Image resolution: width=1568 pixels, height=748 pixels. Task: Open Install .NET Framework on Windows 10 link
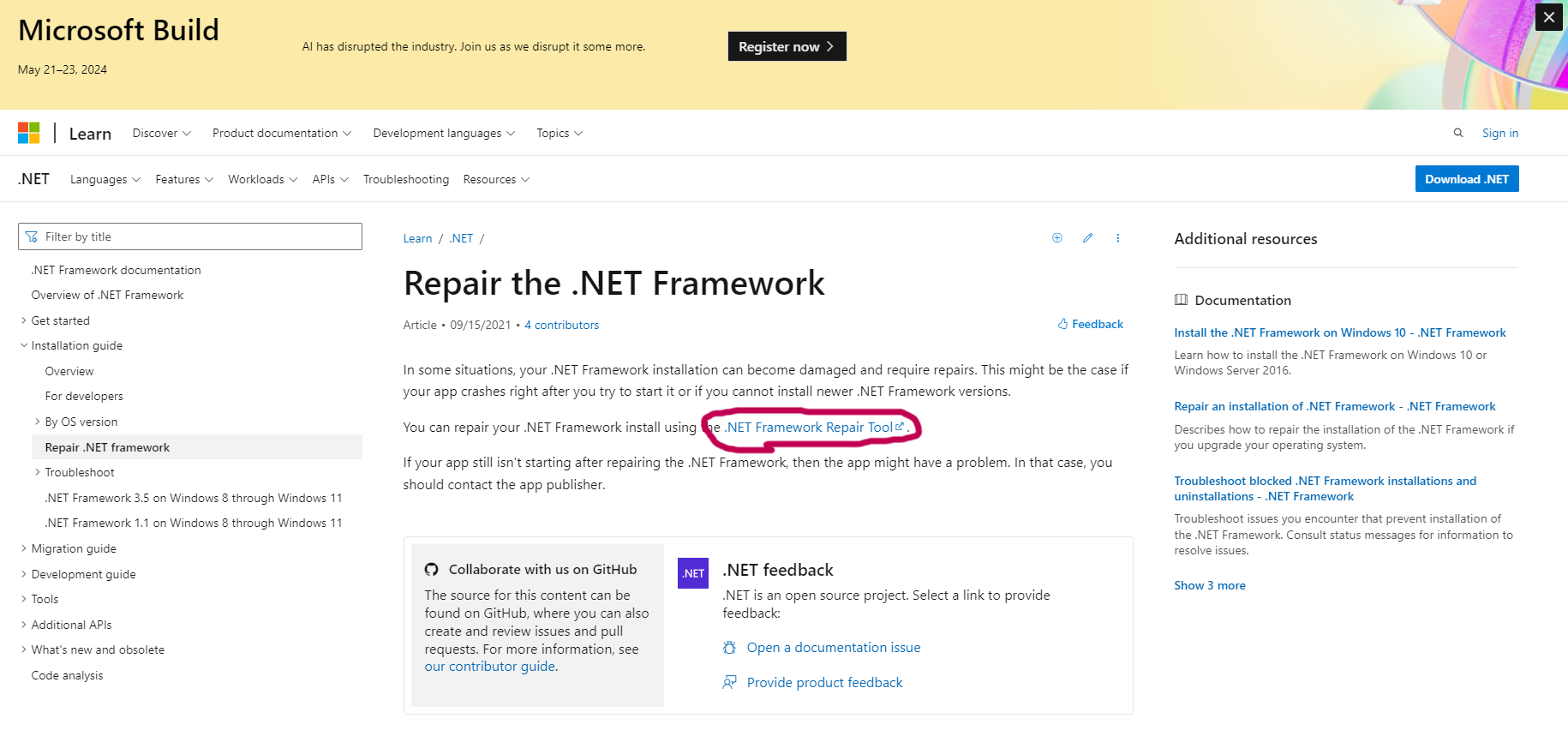[x=1339, y=332]
